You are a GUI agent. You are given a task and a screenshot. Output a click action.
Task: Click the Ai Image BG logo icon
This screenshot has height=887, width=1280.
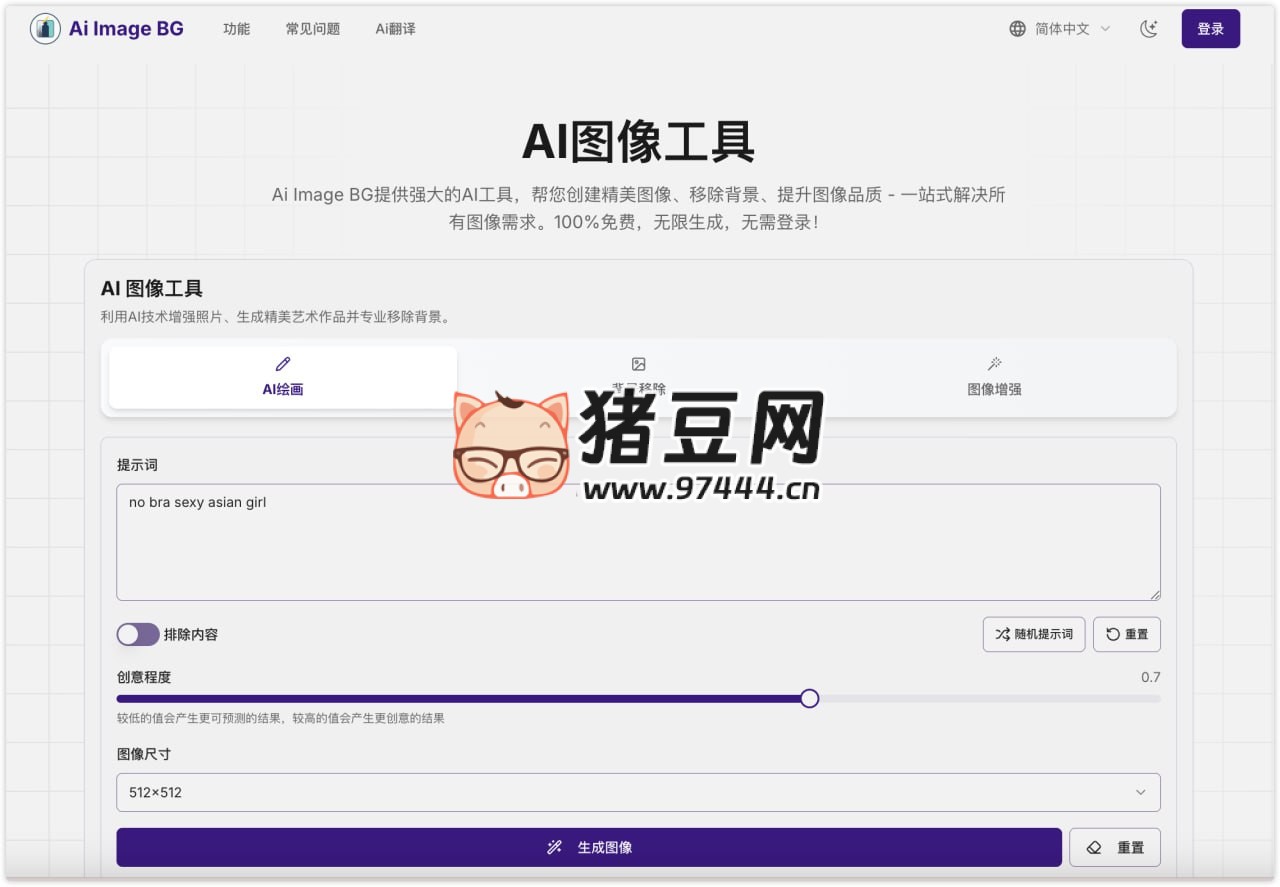45,29
